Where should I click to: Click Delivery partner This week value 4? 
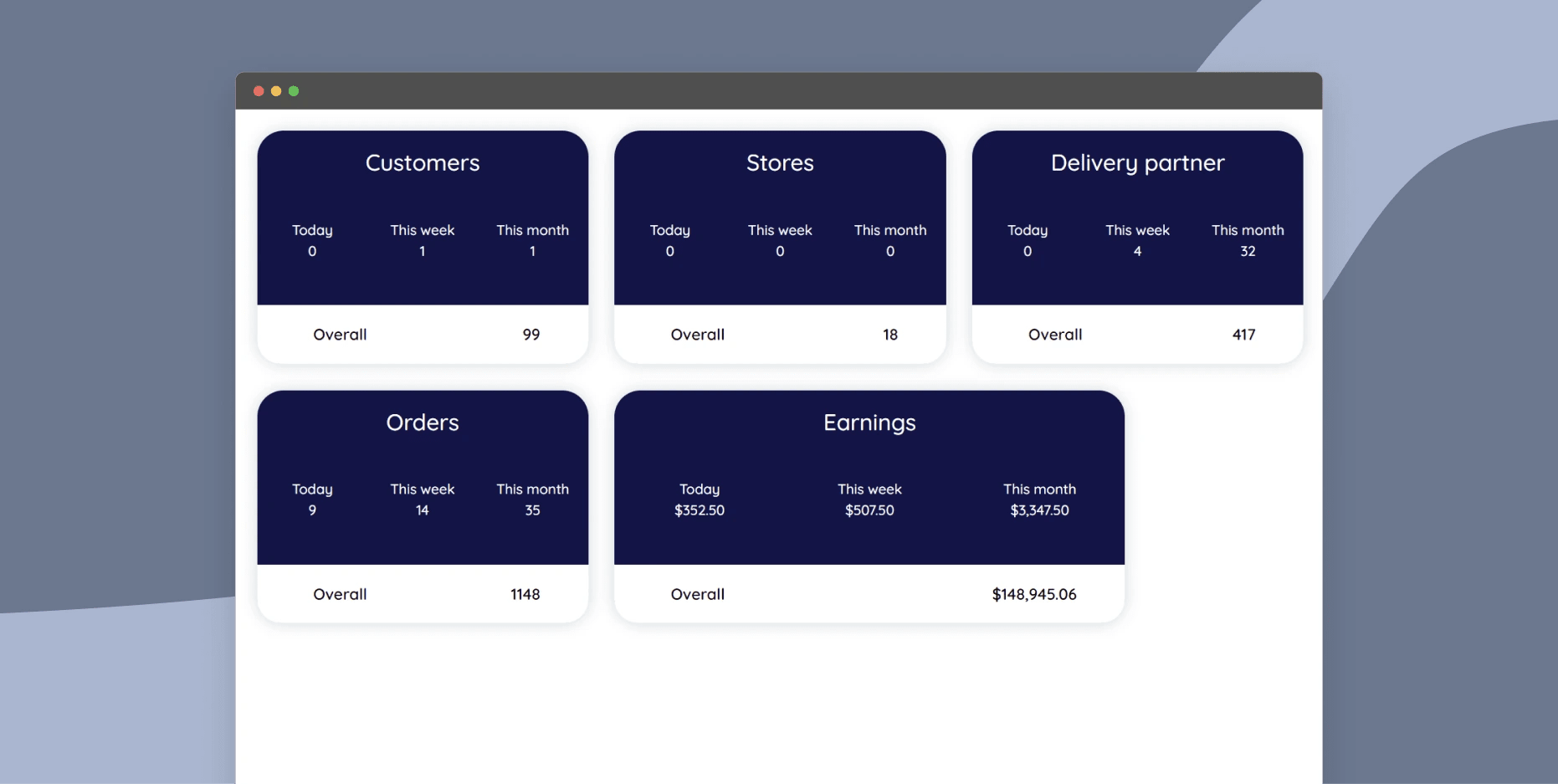click(1137, 251)
